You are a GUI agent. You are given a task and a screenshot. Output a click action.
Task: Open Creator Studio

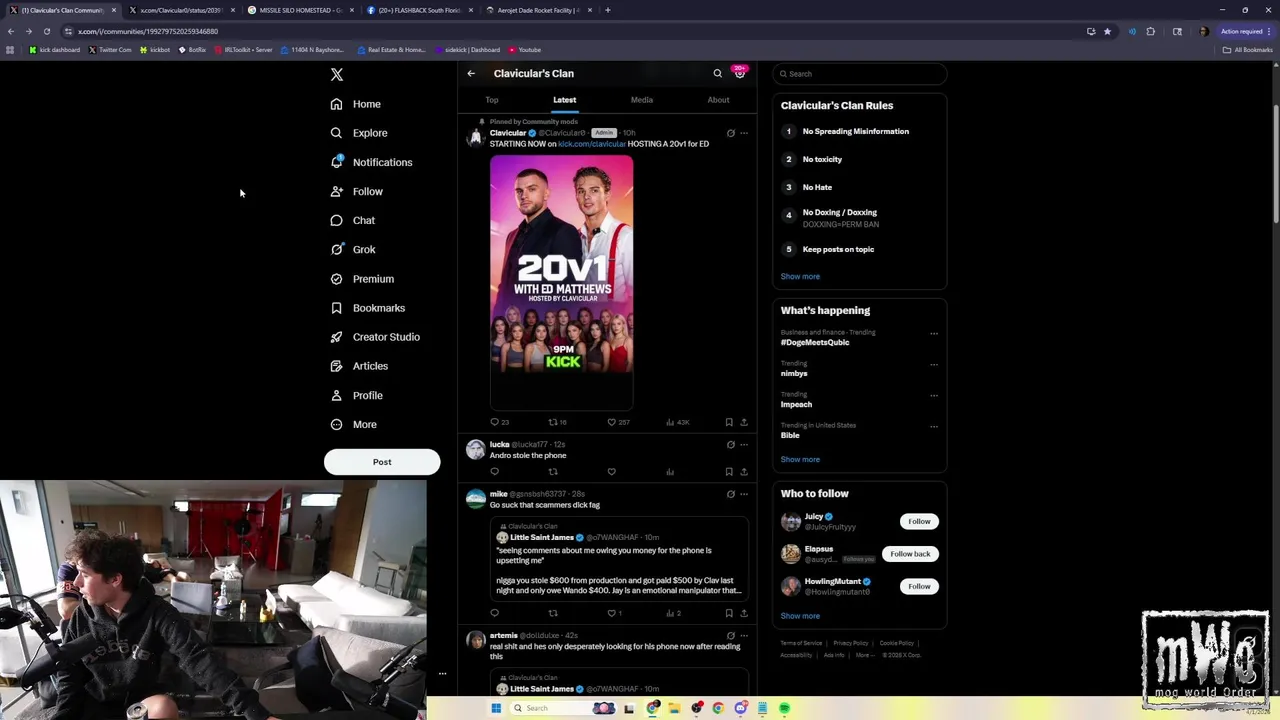click(375, 337)
